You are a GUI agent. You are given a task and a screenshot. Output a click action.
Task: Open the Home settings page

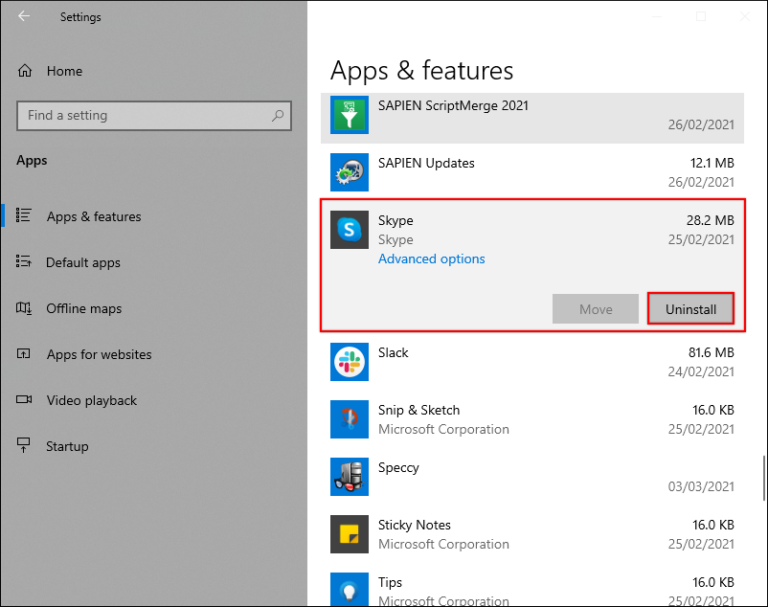pos(64,71)
